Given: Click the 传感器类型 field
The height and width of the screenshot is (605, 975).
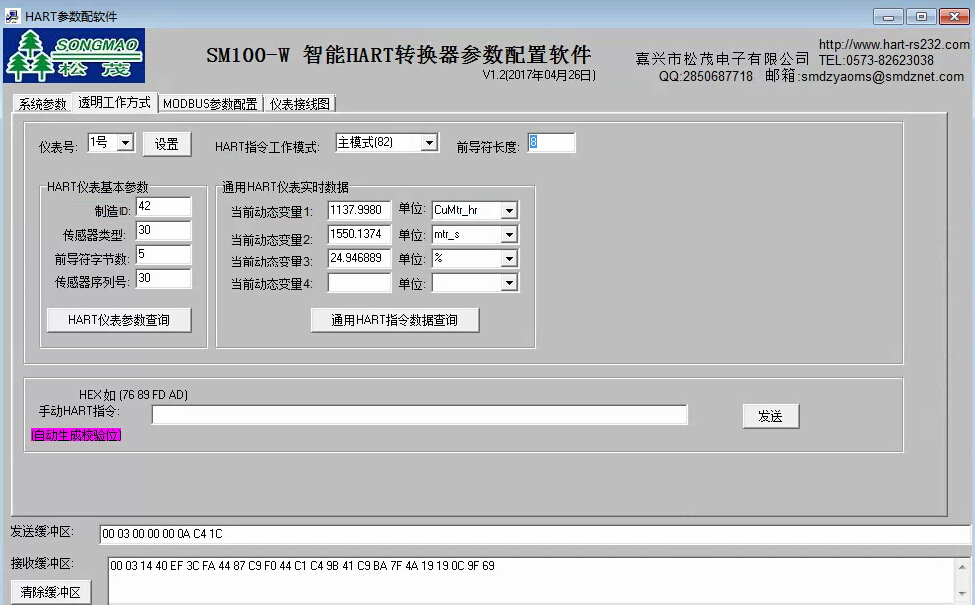Looking at the screenshot, I should tap(164, 230).
